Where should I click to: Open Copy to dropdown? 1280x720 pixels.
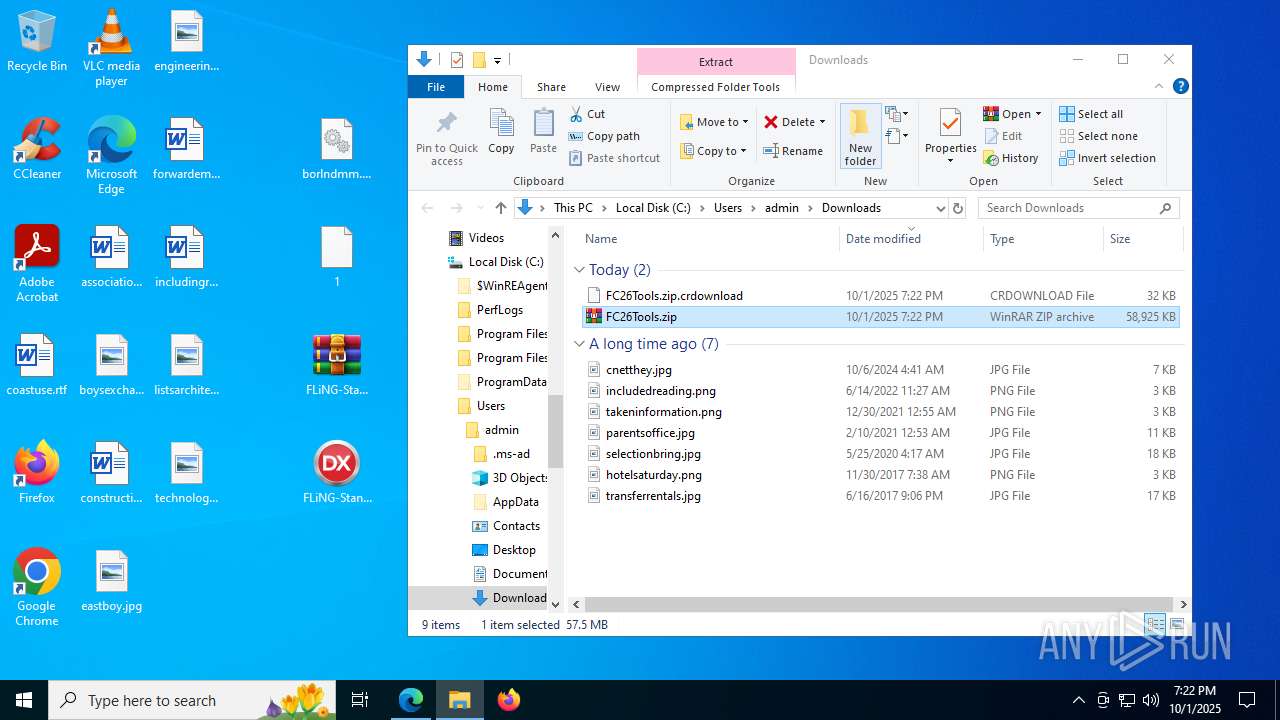(714, 151)
